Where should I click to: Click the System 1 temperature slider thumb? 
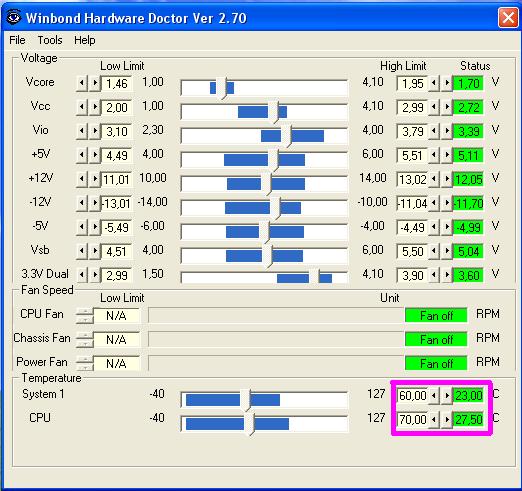(245, 400)
